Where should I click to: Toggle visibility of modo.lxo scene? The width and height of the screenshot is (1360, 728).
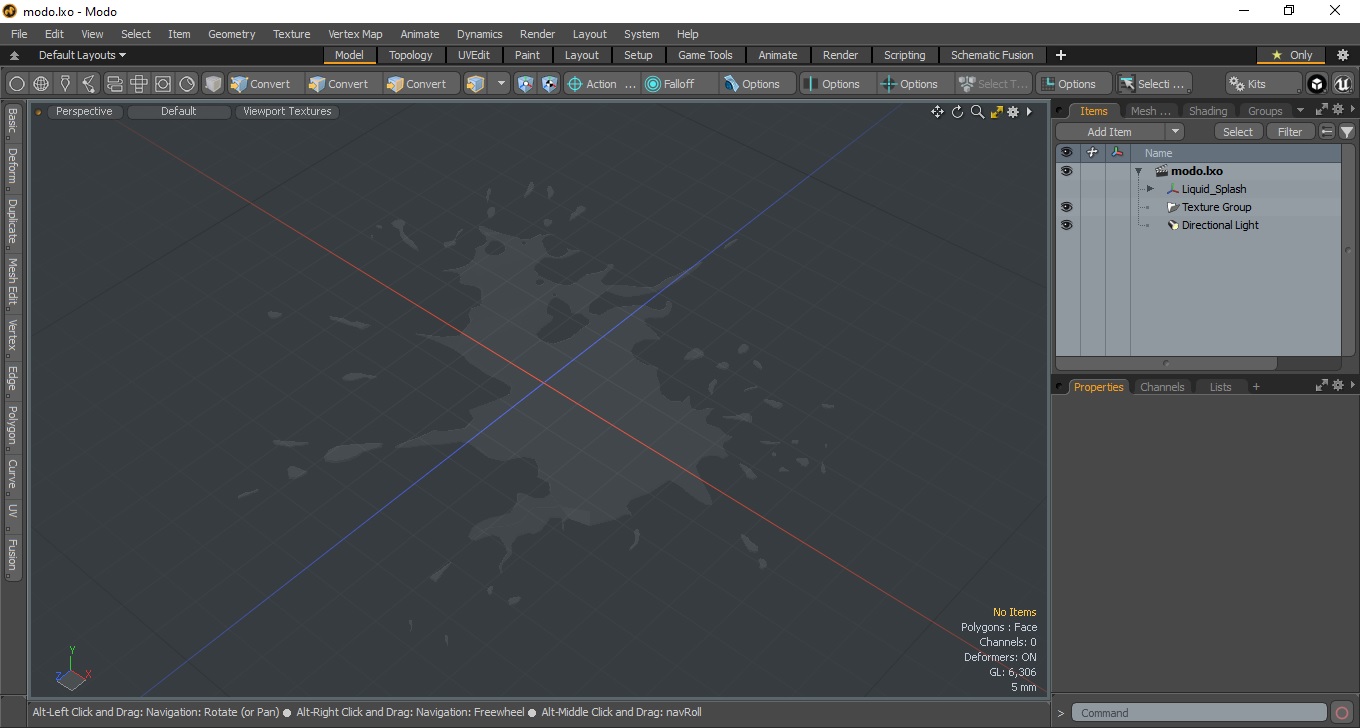(1066, 171)
